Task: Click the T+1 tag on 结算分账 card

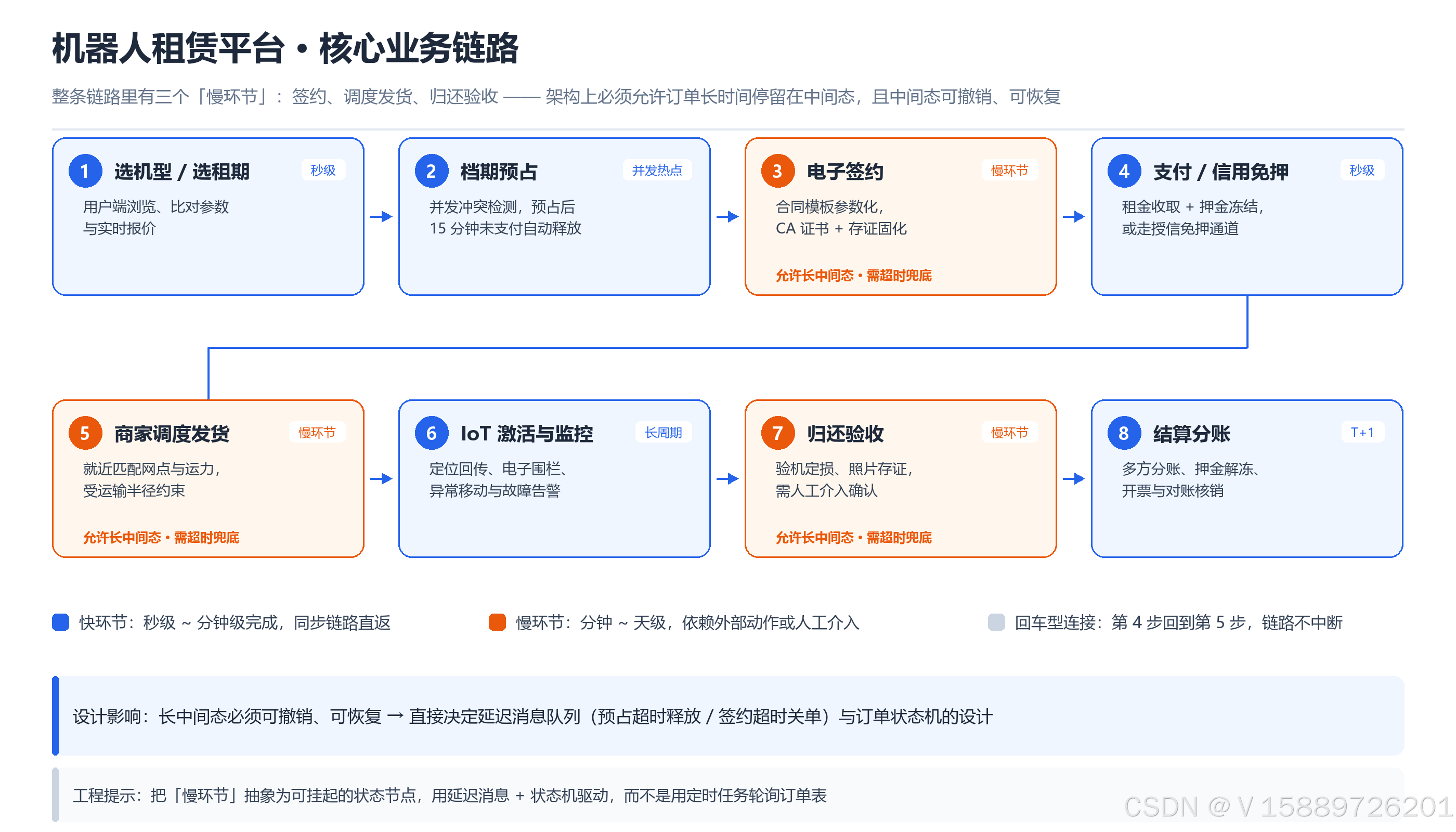Action: 1363,433
